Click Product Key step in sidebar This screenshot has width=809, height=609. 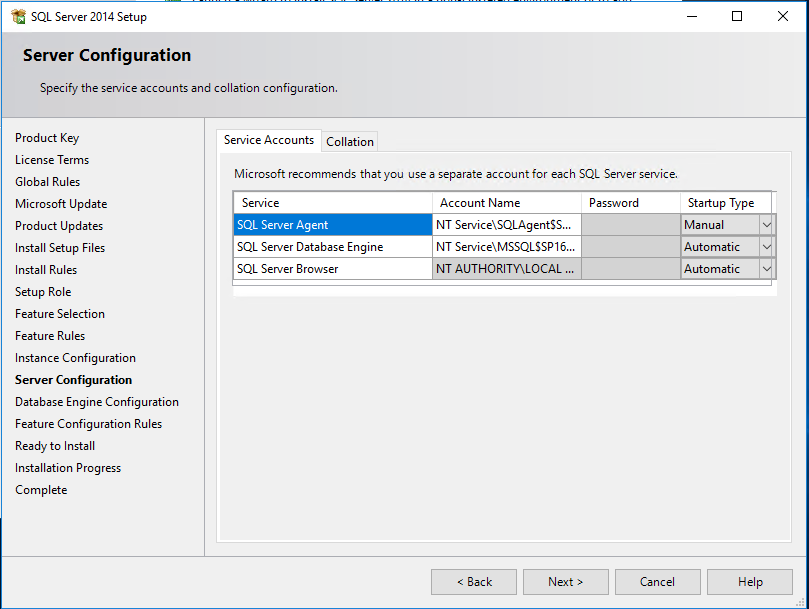(x=47, y=138)
